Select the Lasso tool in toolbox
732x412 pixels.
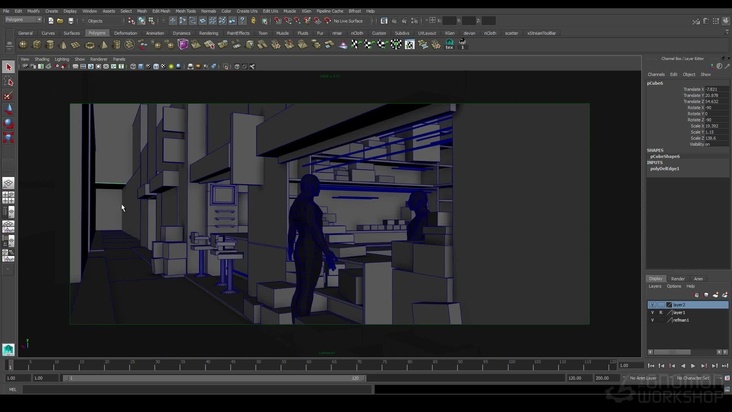click(x=9, y=82)
